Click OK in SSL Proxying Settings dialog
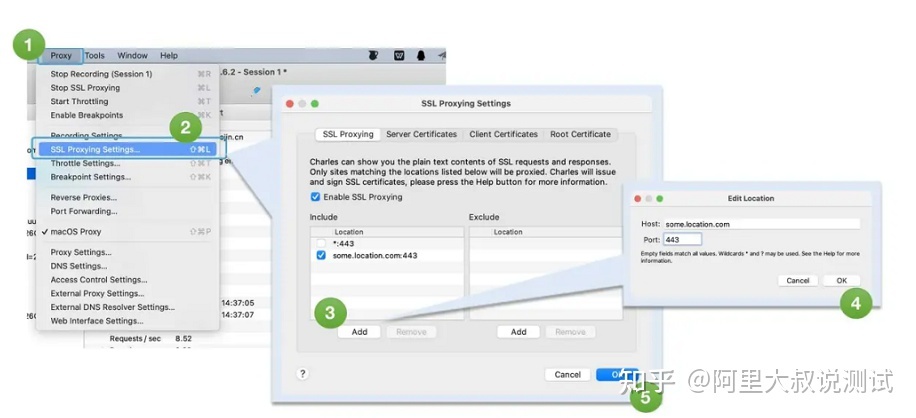The width and height of the screenshot is (916, 418). click(617, 375)
